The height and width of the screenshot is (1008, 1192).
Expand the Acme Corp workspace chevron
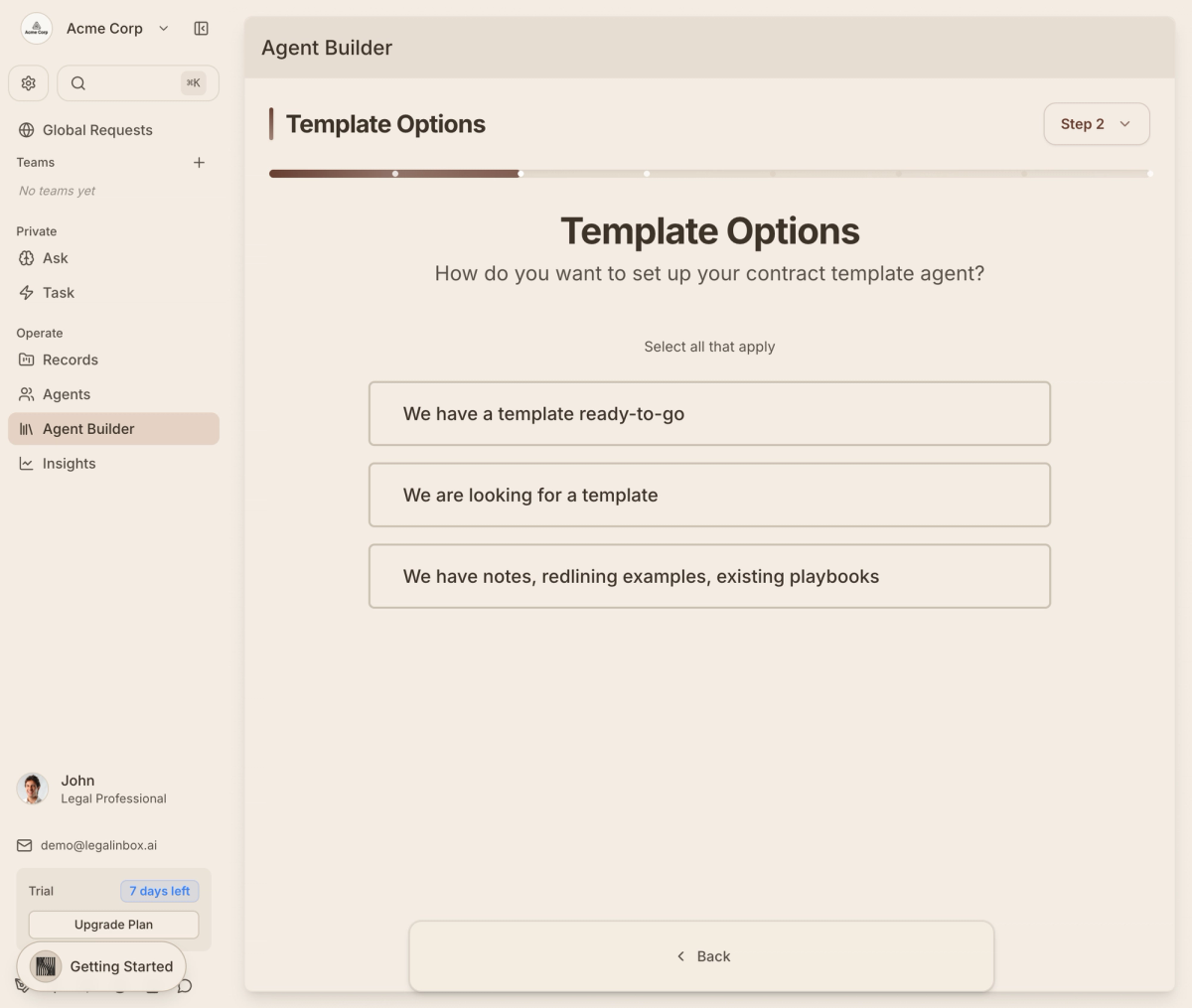pos(164,29)
